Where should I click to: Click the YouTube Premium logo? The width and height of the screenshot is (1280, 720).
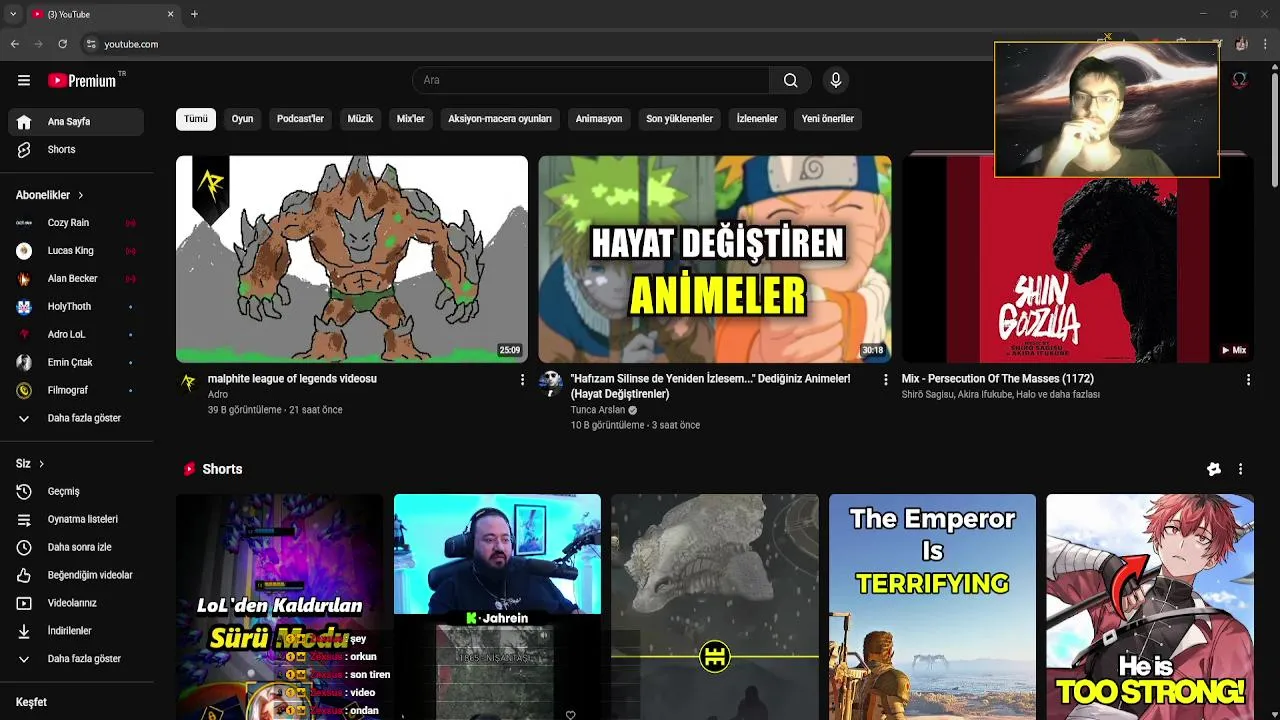[x=82, y=80]
